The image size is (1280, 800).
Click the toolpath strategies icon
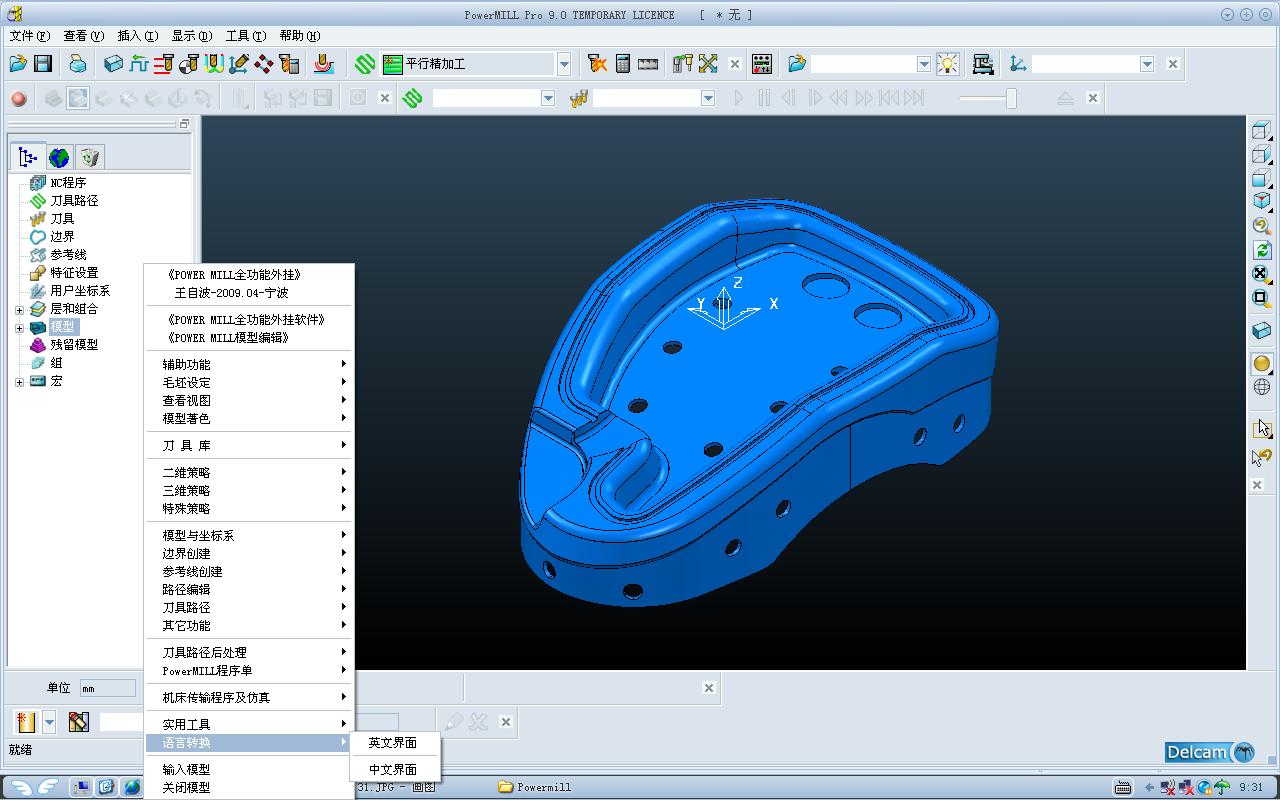coord(324,64)
